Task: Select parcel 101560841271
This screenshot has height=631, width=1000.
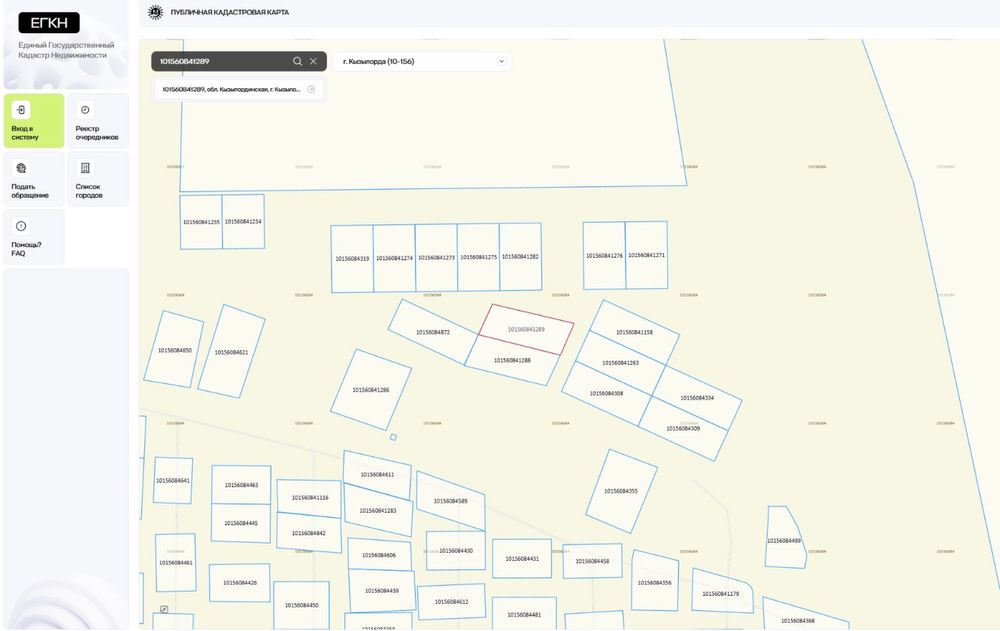Action: (646, 255)
